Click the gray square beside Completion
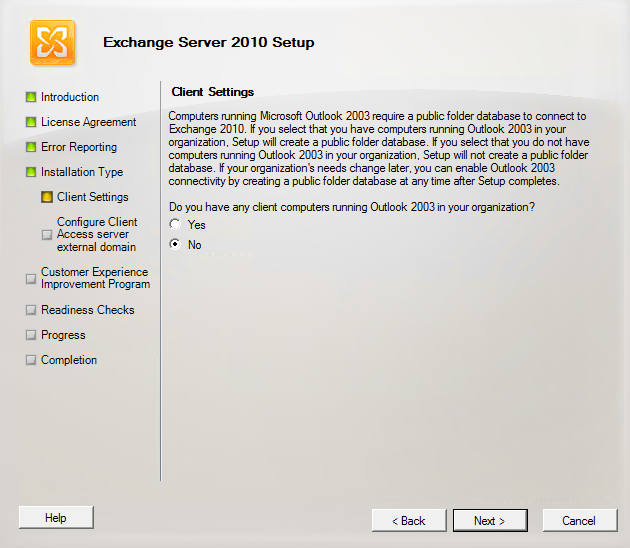Screen dimensions: 630x548 pos(31,360)
